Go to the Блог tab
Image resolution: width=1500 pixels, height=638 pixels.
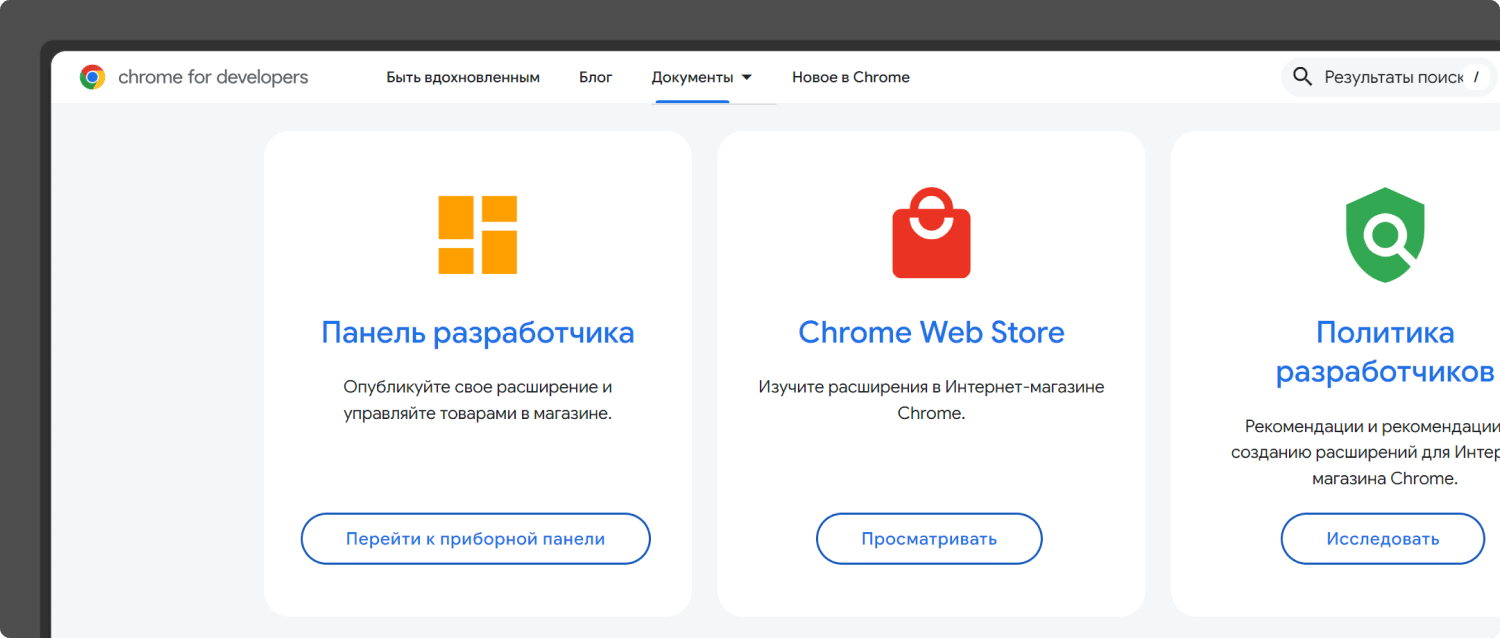click(x=596, y=77)
